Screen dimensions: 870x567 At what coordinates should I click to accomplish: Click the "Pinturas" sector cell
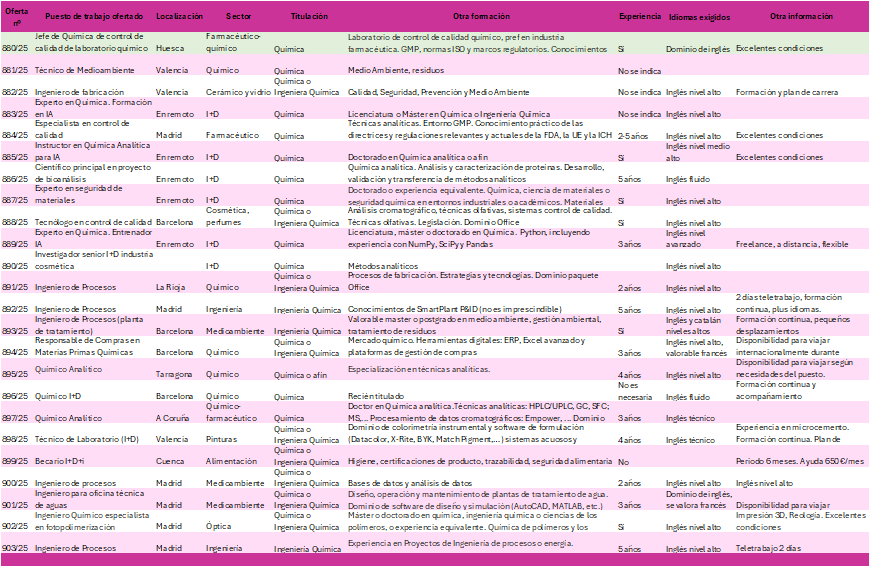click(x=222, y=439)
